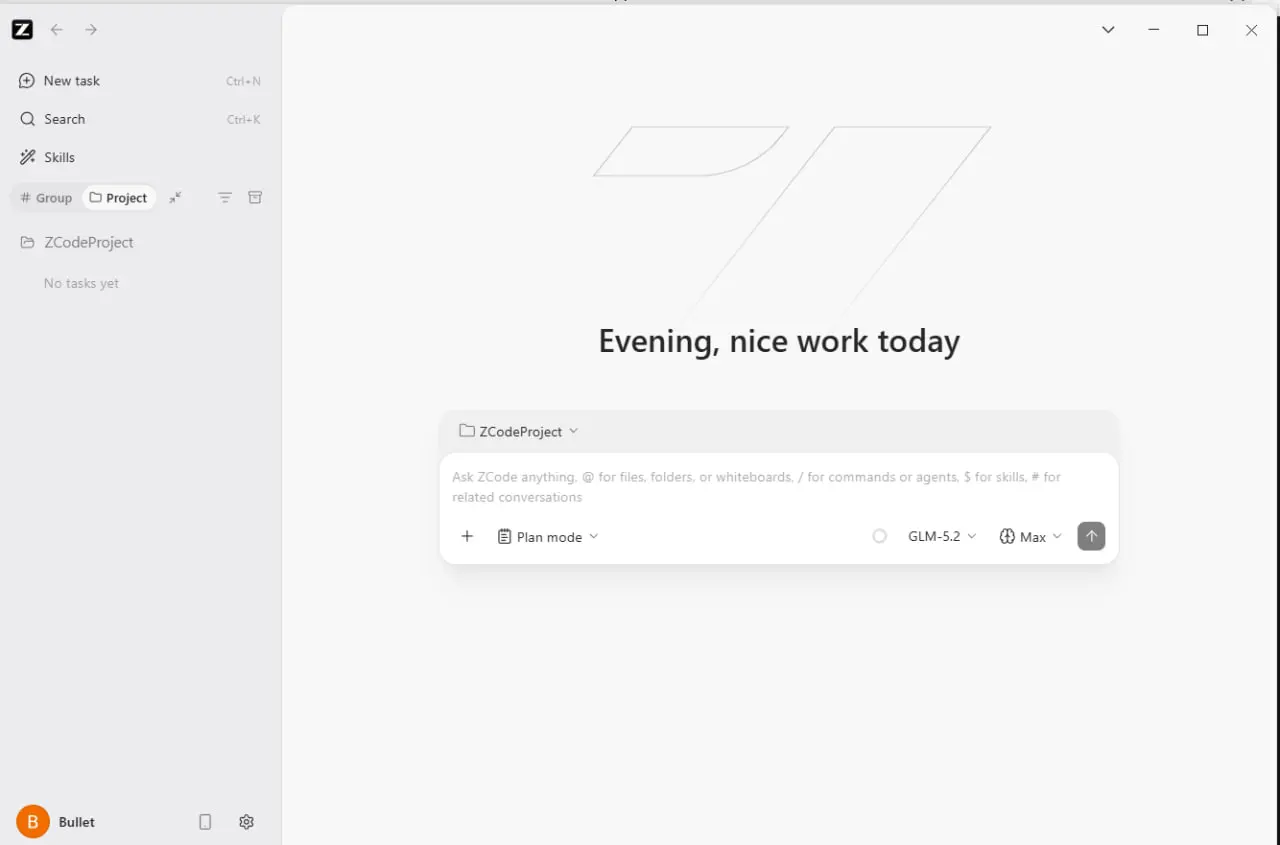Select ZCodeProject in the sidebar list
Image resolution: width=1280 pixels, height=845 pixels.
(140, 242)
